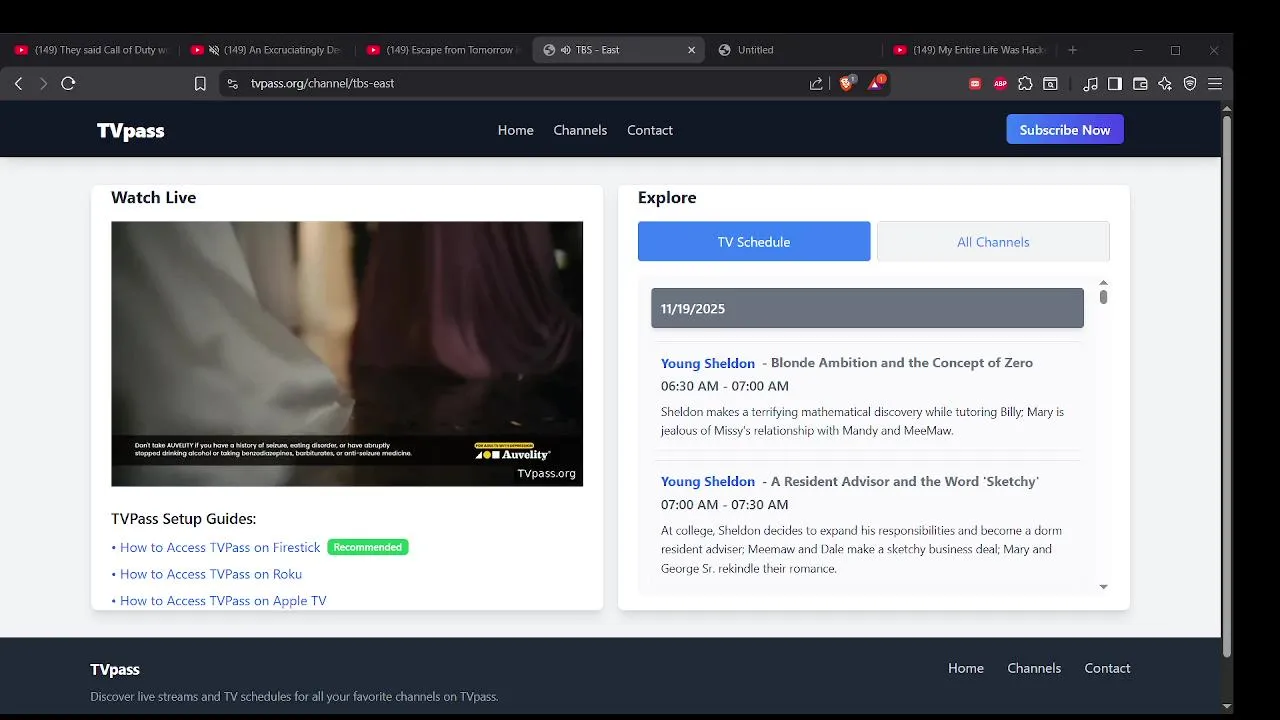
Task: Unmute icon on An Excruciatingly tab
Action: (213, 50)
